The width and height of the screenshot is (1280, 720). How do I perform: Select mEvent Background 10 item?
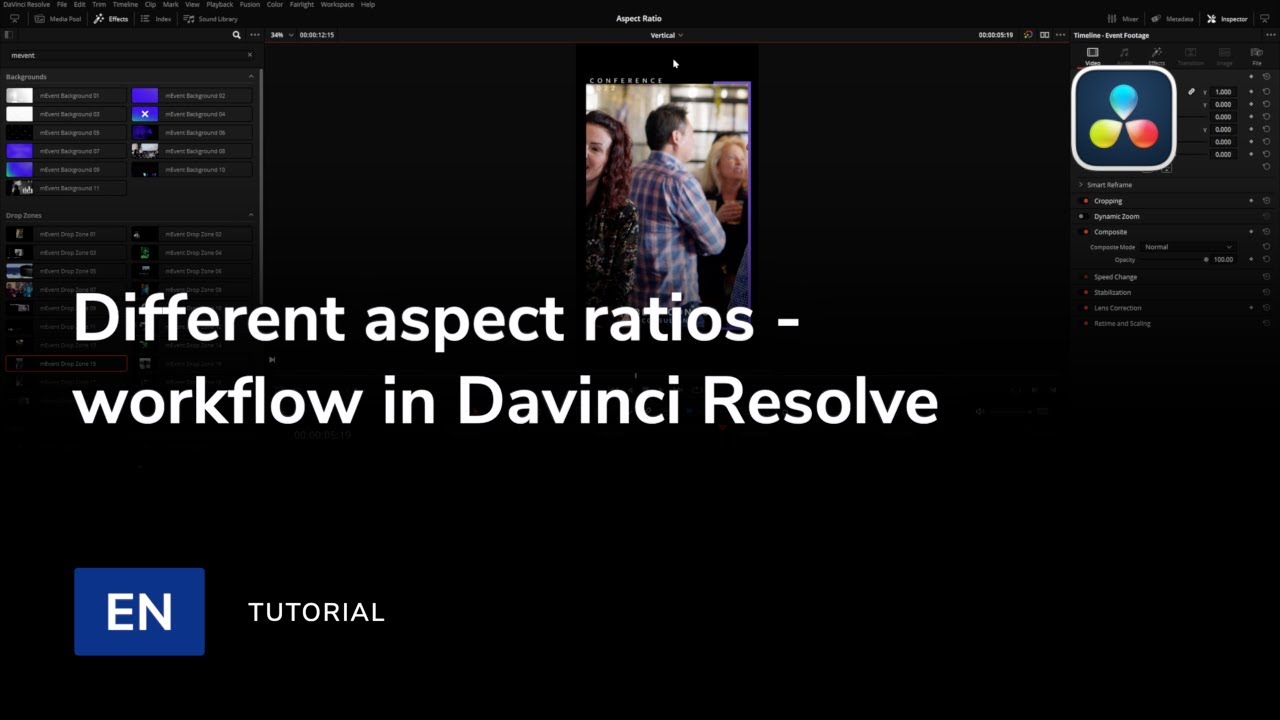pos(192,170)
